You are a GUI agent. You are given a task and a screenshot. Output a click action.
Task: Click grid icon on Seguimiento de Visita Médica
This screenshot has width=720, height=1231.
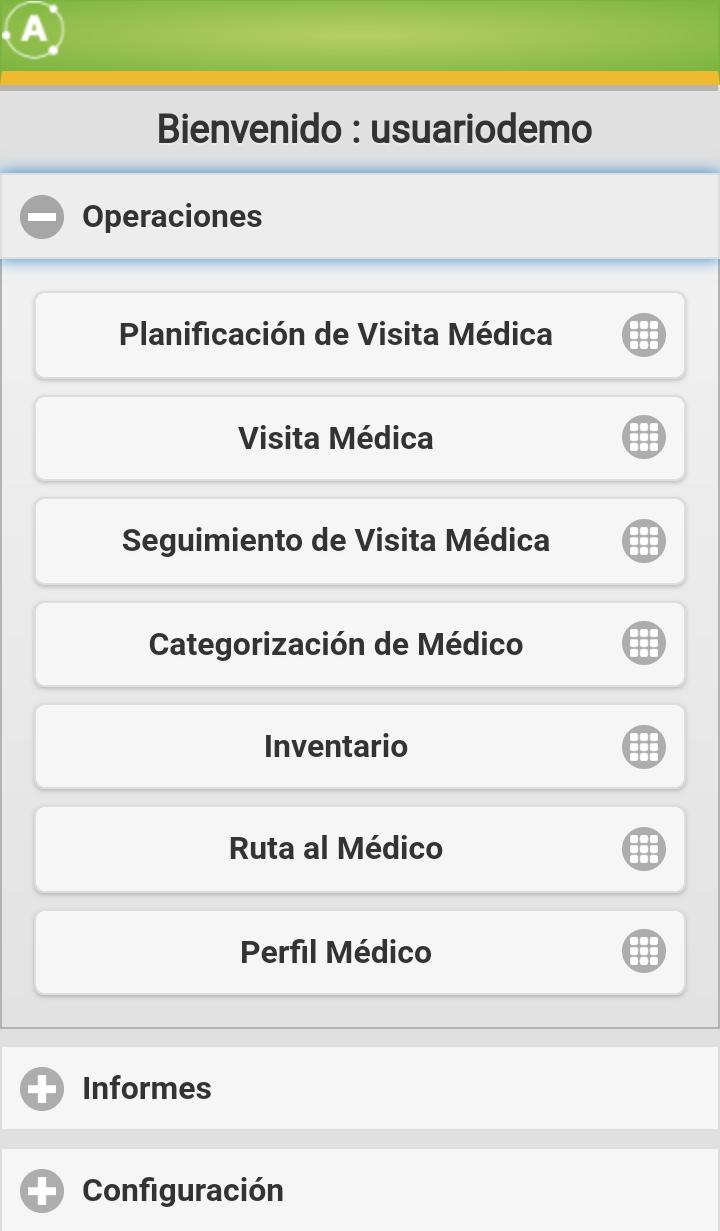coord(644,541)
